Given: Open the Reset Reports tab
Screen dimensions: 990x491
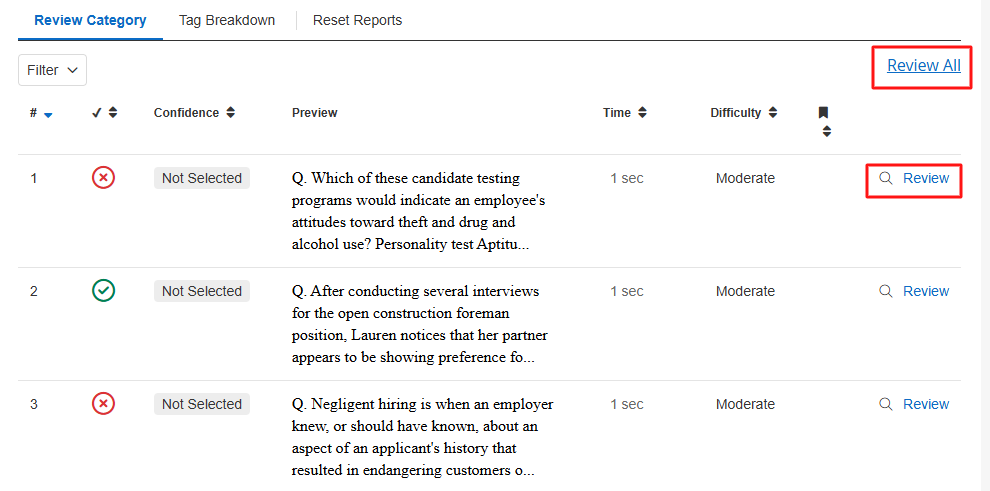Looking at the screenshot, I should coord(357,20).
